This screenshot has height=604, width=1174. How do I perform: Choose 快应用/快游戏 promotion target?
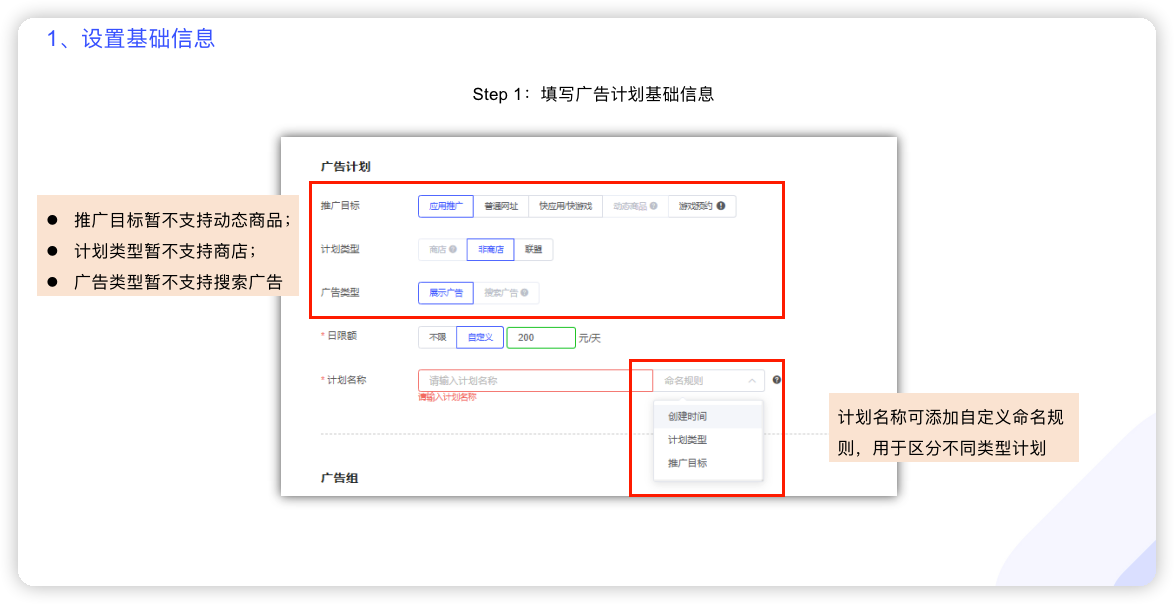coord(565,206)
